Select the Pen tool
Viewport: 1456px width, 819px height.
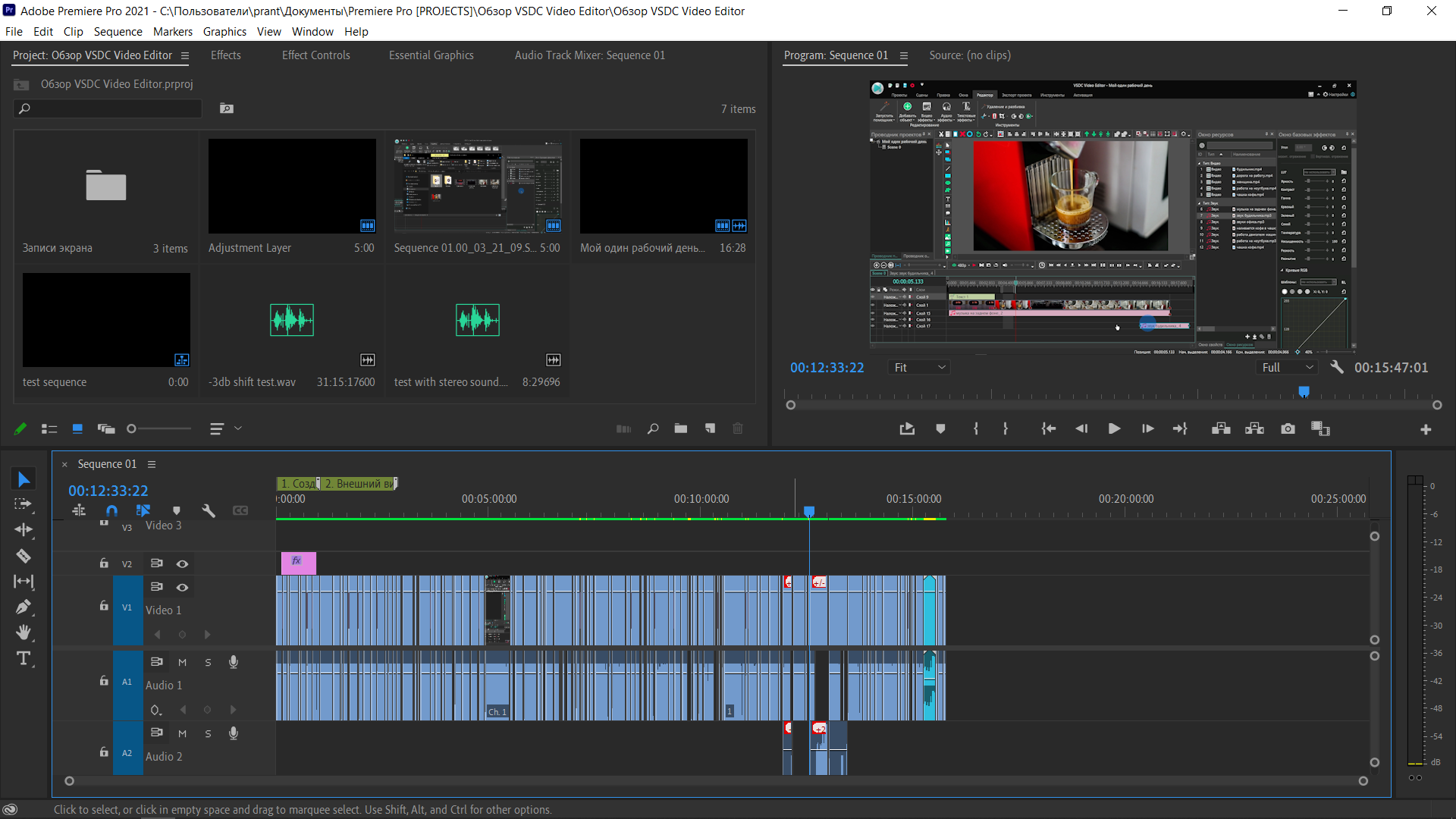click(24, 607)
